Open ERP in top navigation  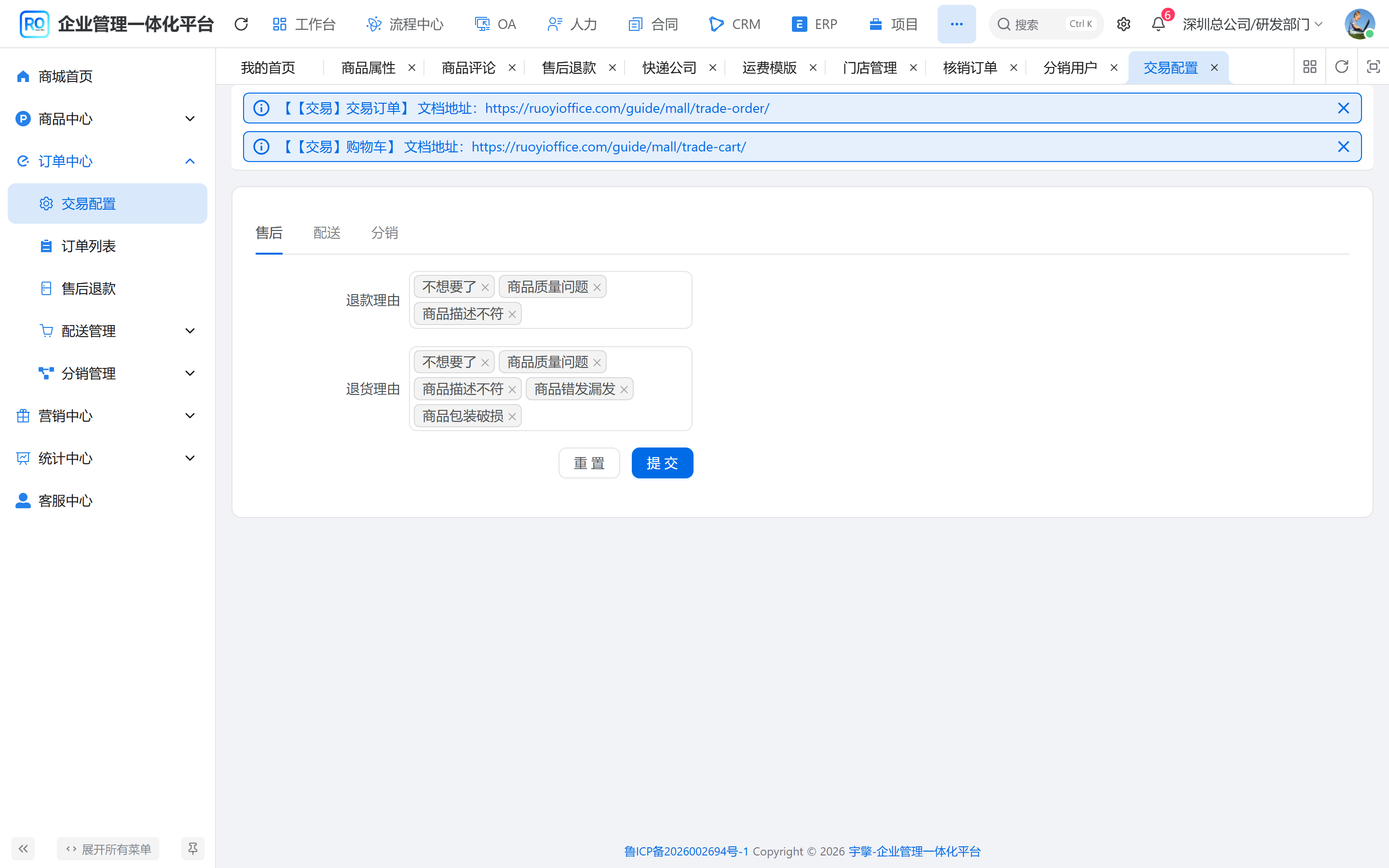click(814, 24)
